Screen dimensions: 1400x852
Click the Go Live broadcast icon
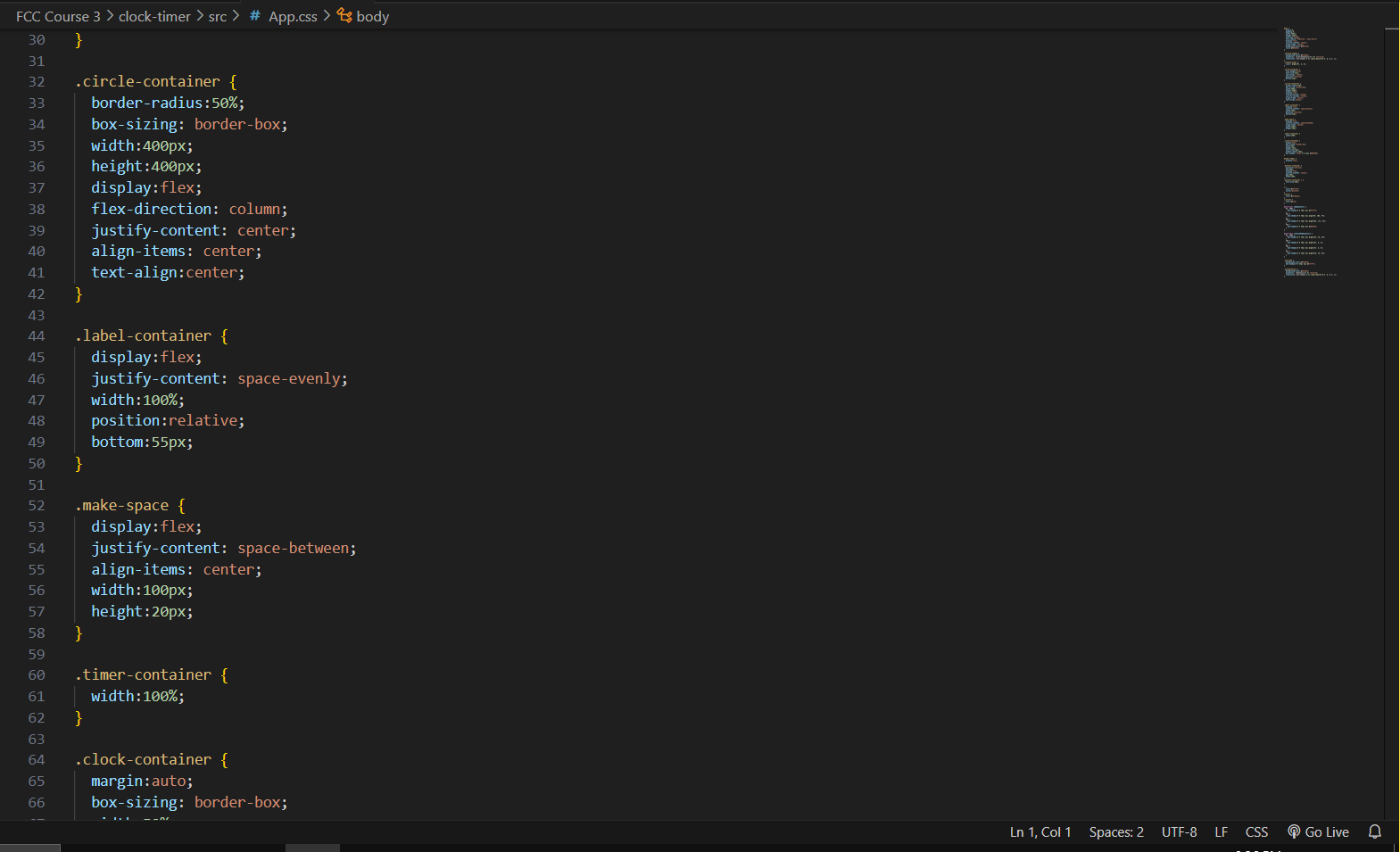(1294, 831)
